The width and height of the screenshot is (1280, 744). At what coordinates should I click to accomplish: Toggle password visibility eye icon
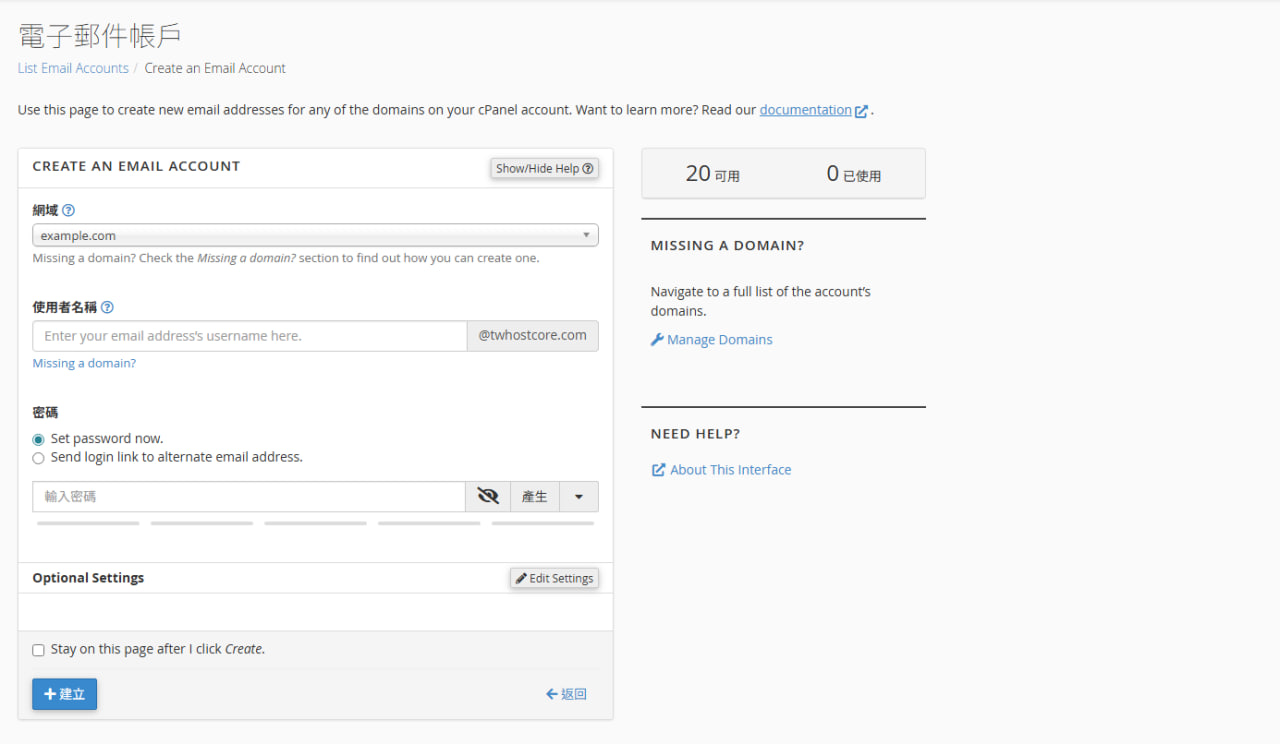tap(488, 496)
